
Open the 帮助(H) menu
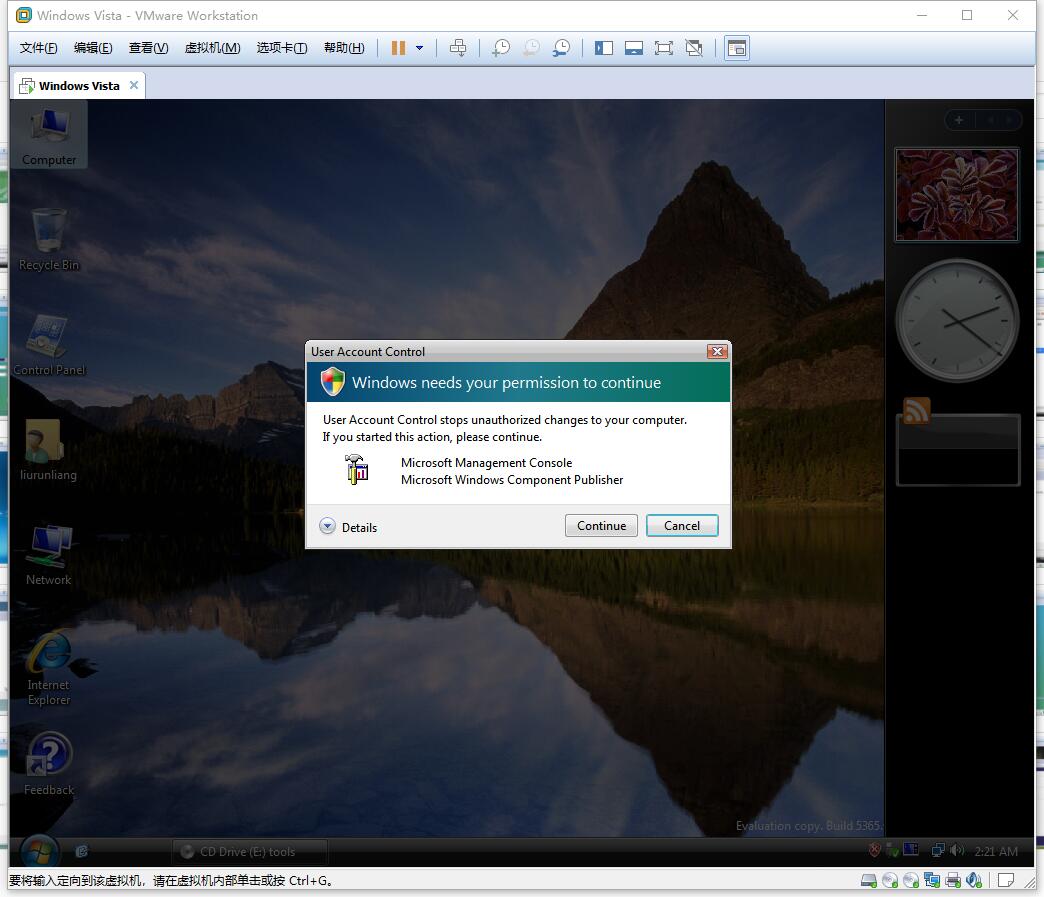pyautogui.click(x=344, y=48)
